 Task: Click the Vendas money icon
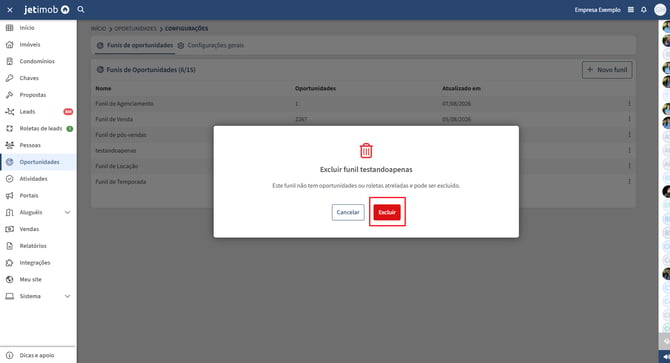(9, 229)
